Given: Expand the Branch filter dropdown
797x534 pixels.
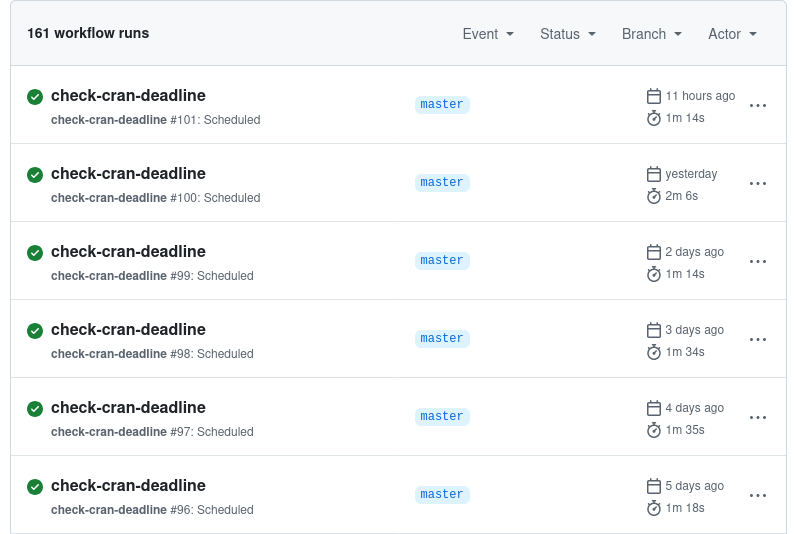Looking at the screenshot, I should pos(651,34).
